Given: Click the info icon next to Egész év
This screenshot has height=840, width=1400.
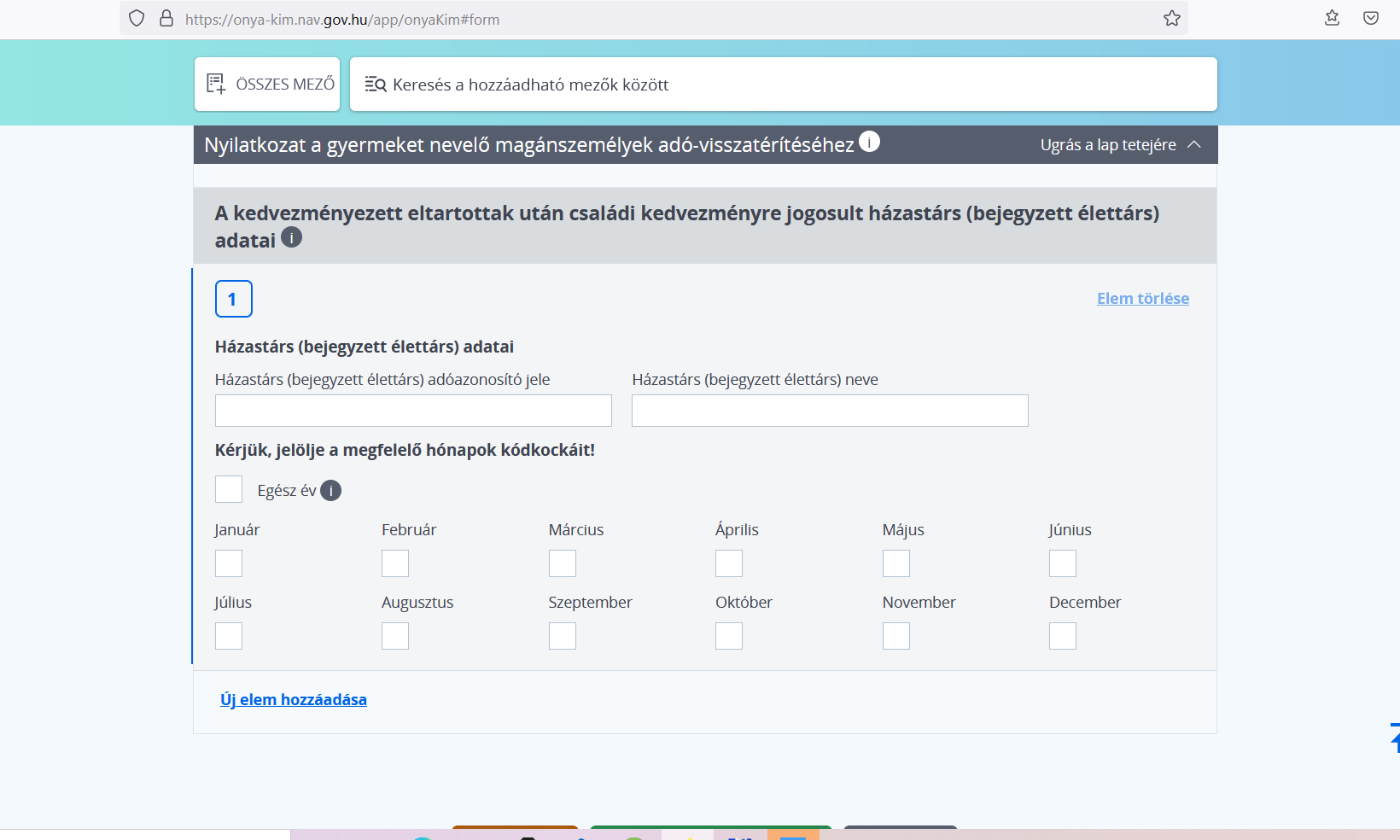Looking at the screenshot, I should coord(330,491).
